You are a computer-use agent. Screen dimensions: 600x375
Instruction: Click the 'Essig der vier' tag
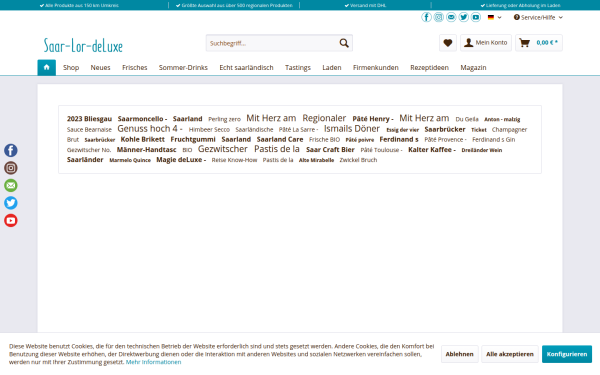pyautogui.click(x=403, y=130)
